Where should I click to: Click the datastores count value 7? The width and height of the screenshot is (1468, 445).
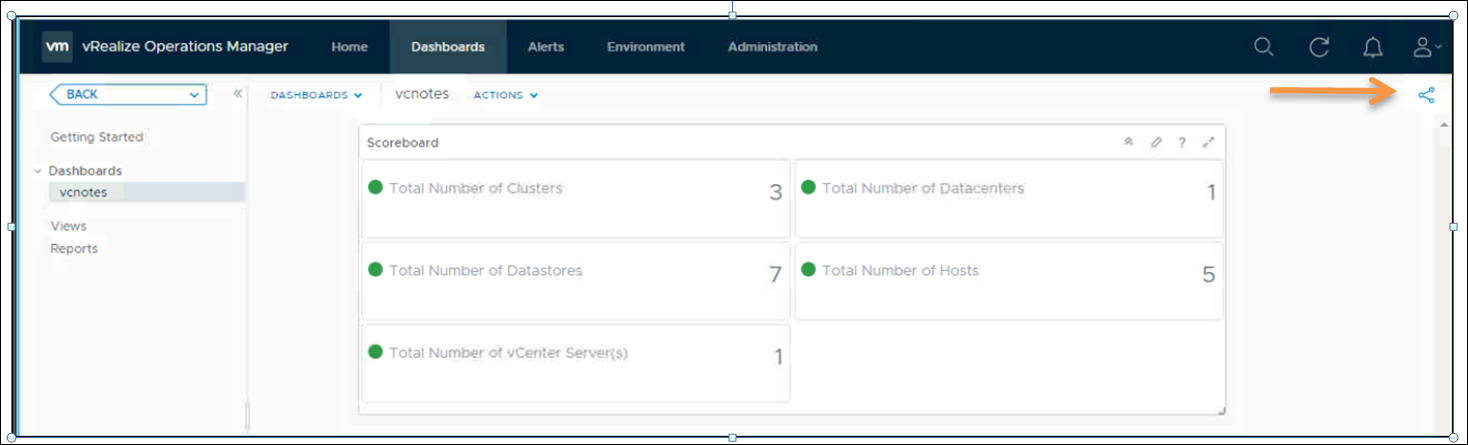[775, 275]
